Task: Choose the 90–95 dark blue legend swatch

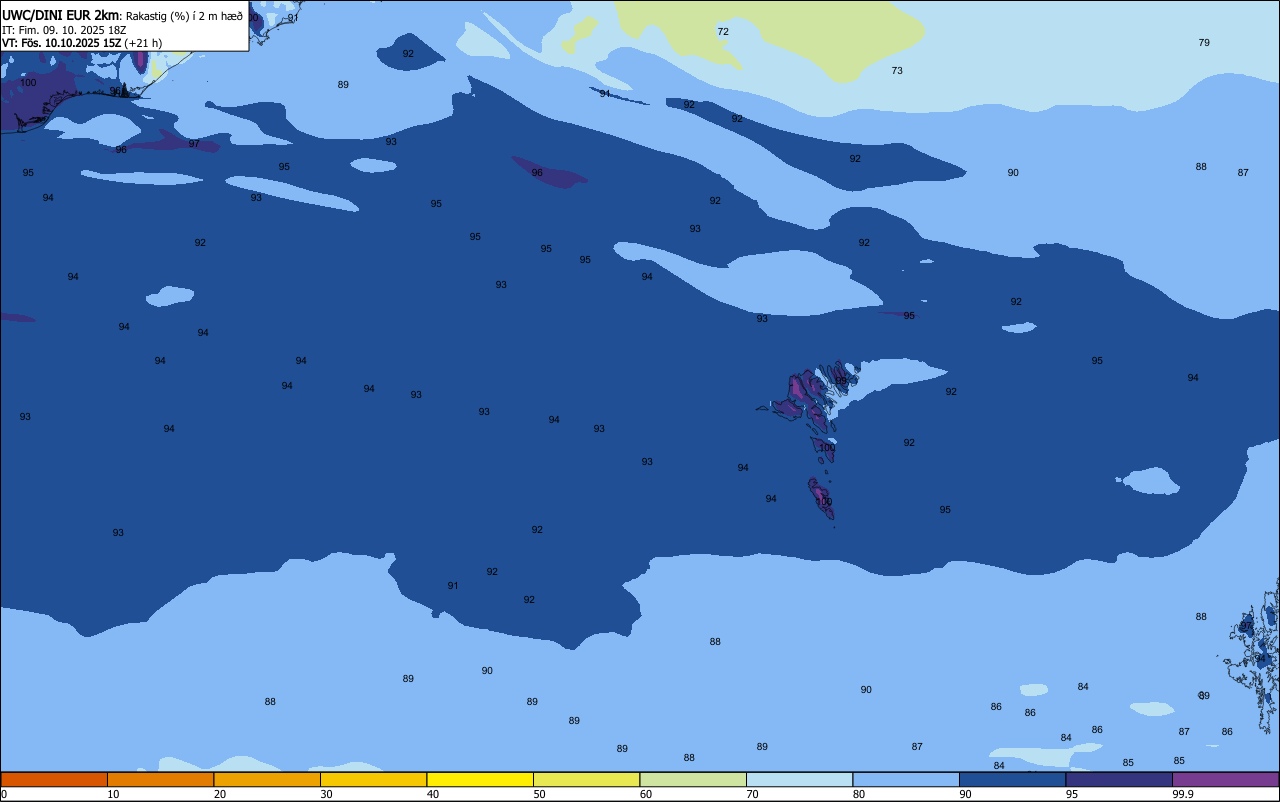Action: 1012,779
